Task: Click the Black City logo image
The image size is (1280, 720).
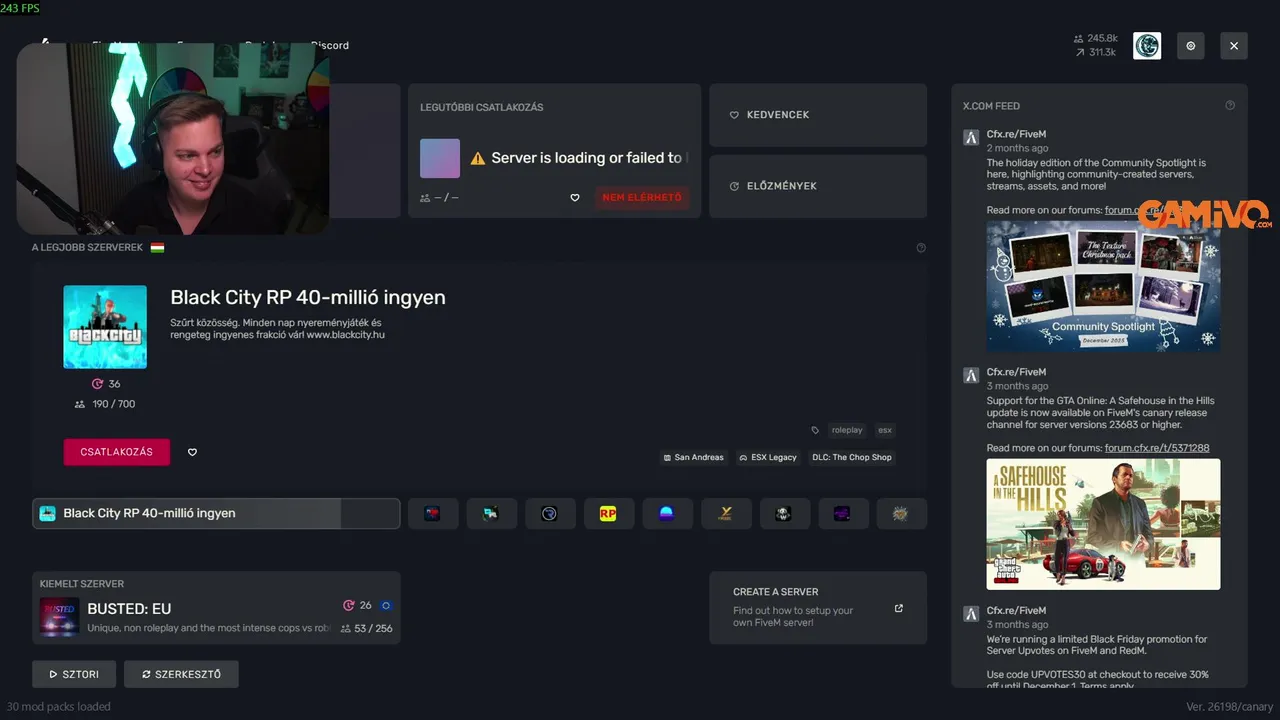Action: pos(105,327)
